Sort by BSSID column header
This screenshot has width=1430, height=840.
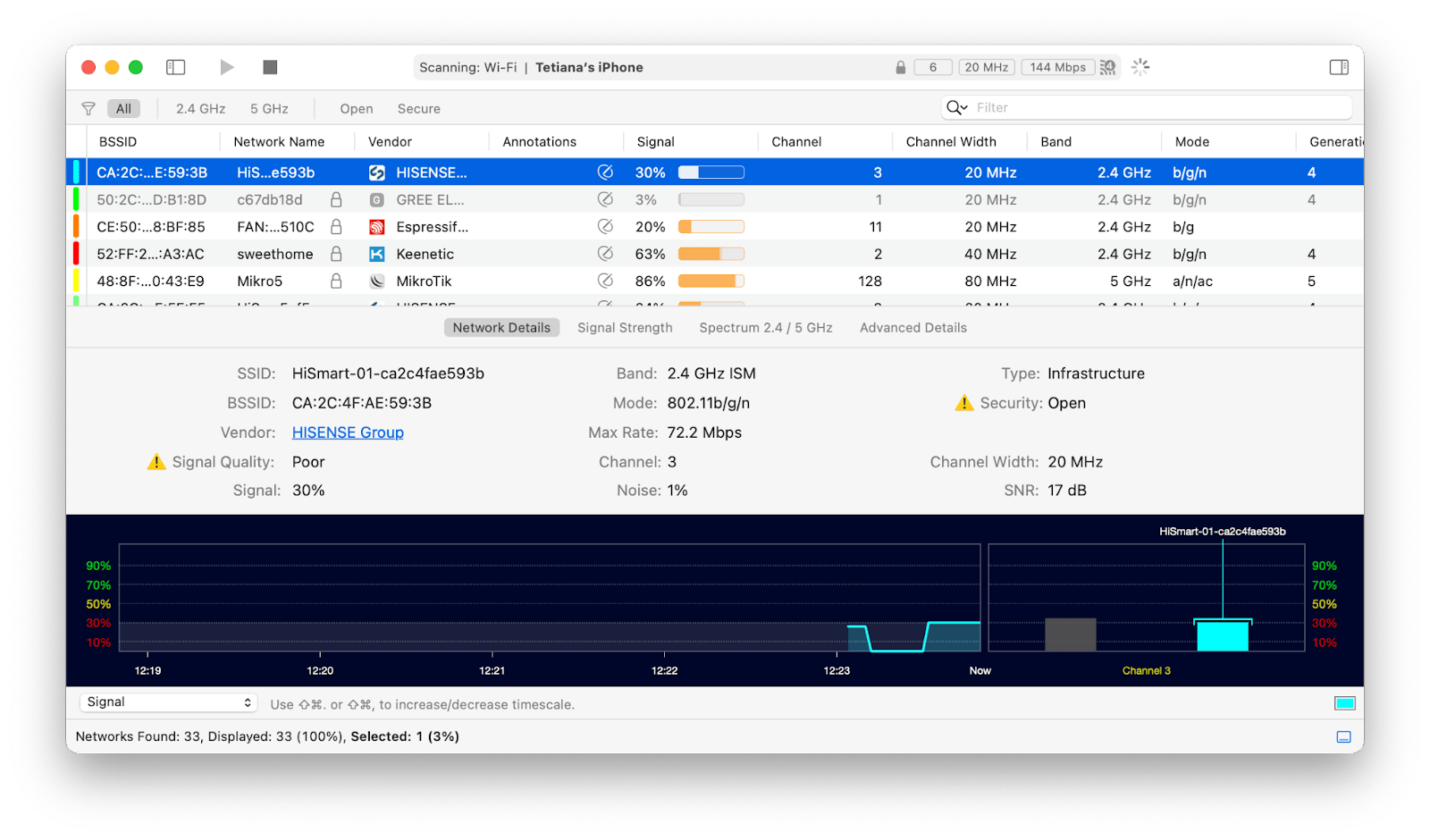118,142
